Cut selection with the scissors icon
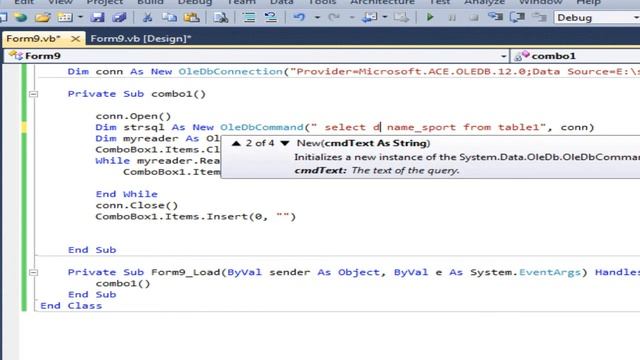 coord(147,18)
